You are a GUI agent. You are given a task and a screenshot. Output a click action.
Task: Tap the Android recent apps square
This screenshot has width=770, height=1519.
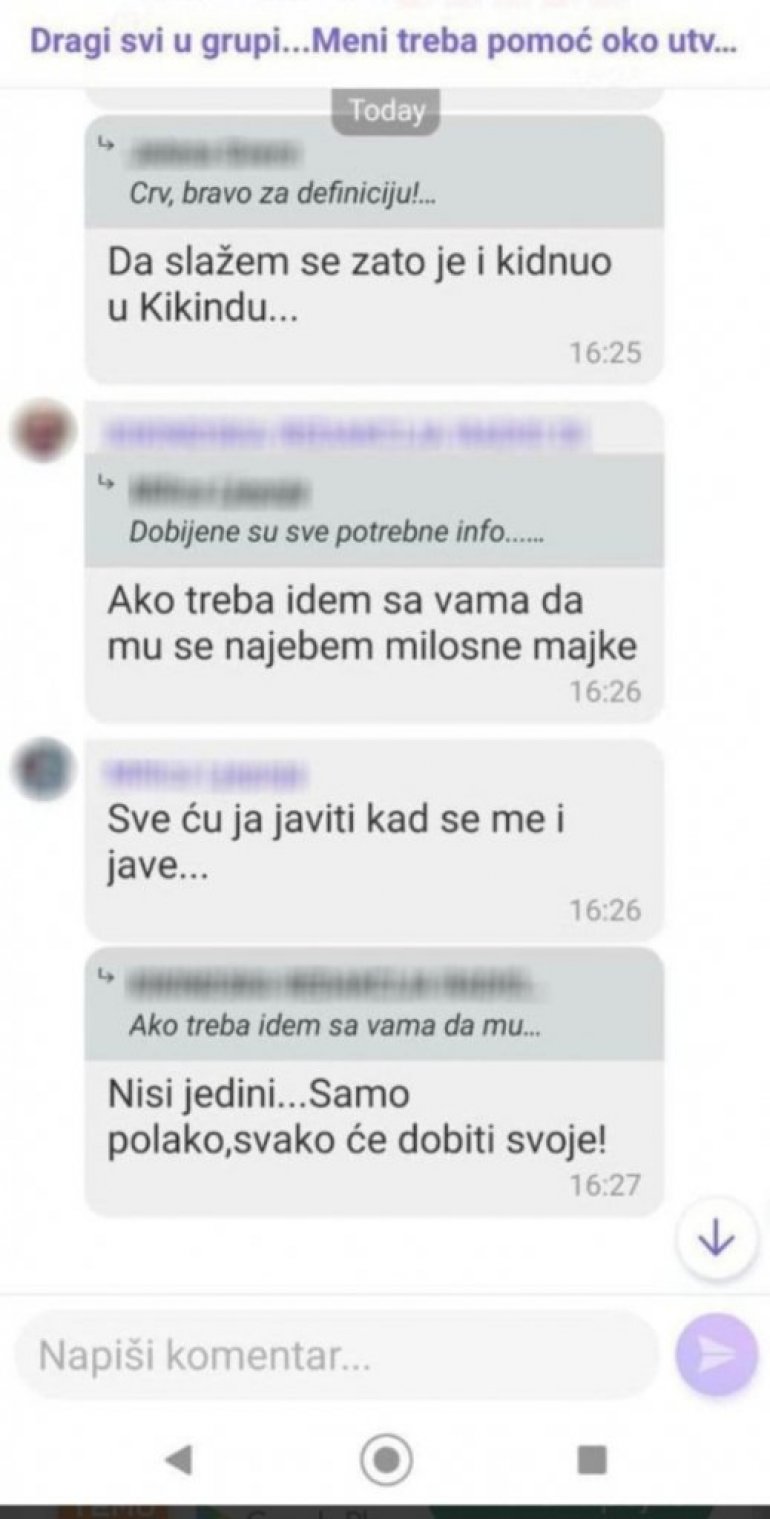(x=593, y=1461)
